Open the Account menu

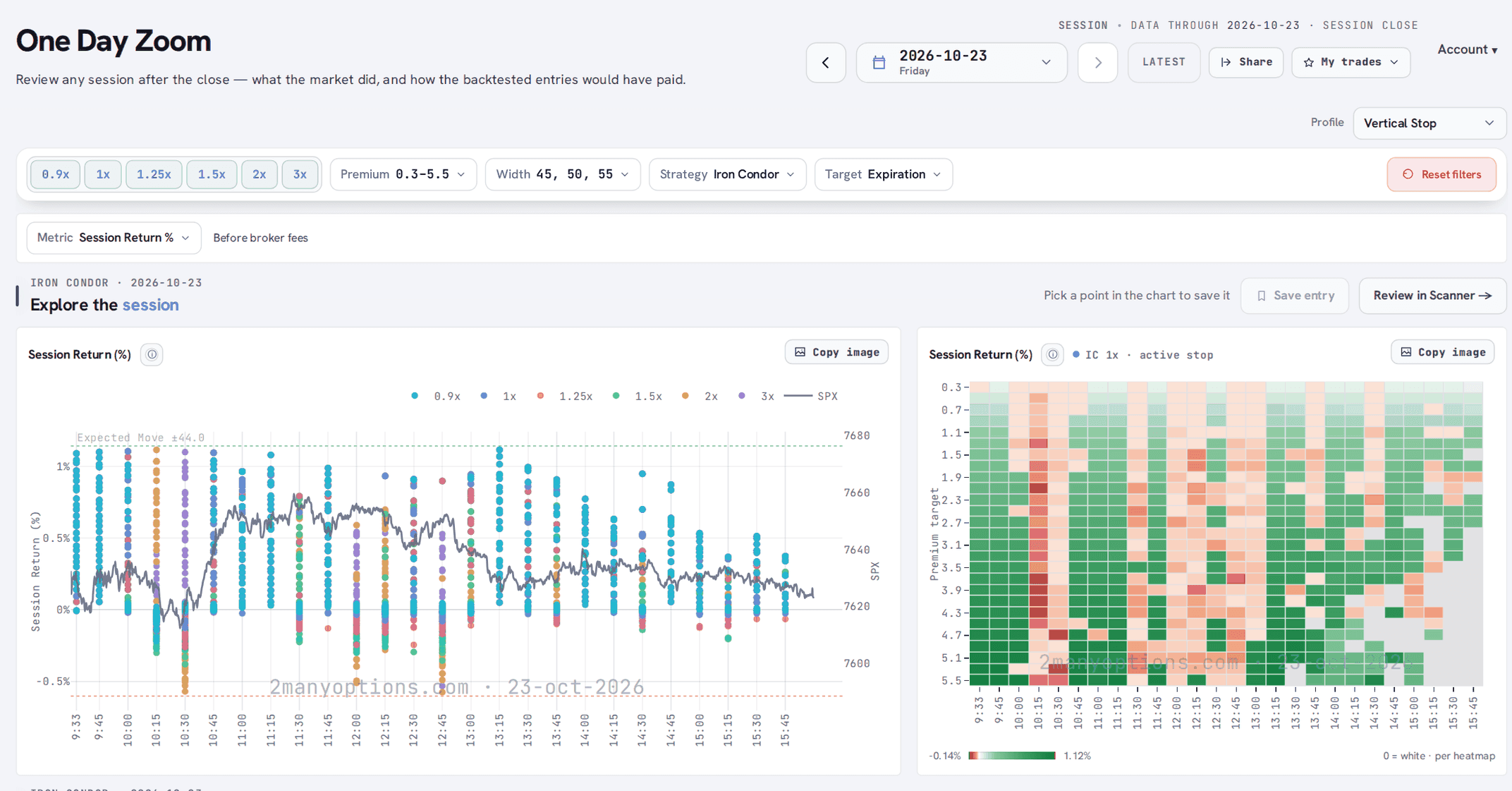coord(1467,49)
